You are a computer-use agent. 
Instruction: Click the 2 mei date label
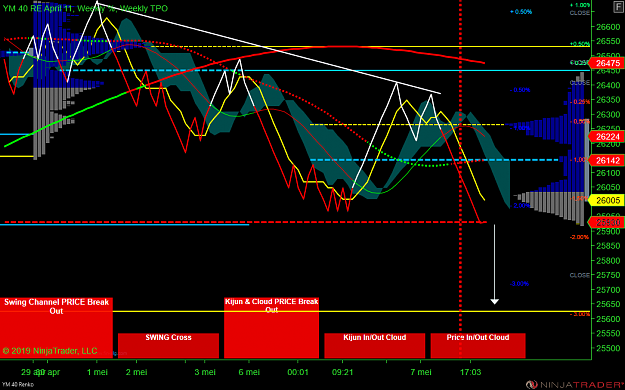click(x=136, y=372)
